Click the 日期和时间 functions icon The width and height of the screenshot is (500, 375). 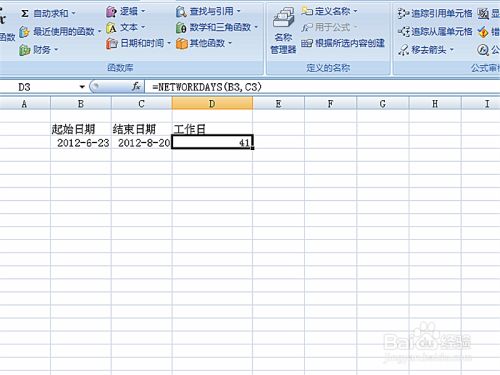coord(112,43)
